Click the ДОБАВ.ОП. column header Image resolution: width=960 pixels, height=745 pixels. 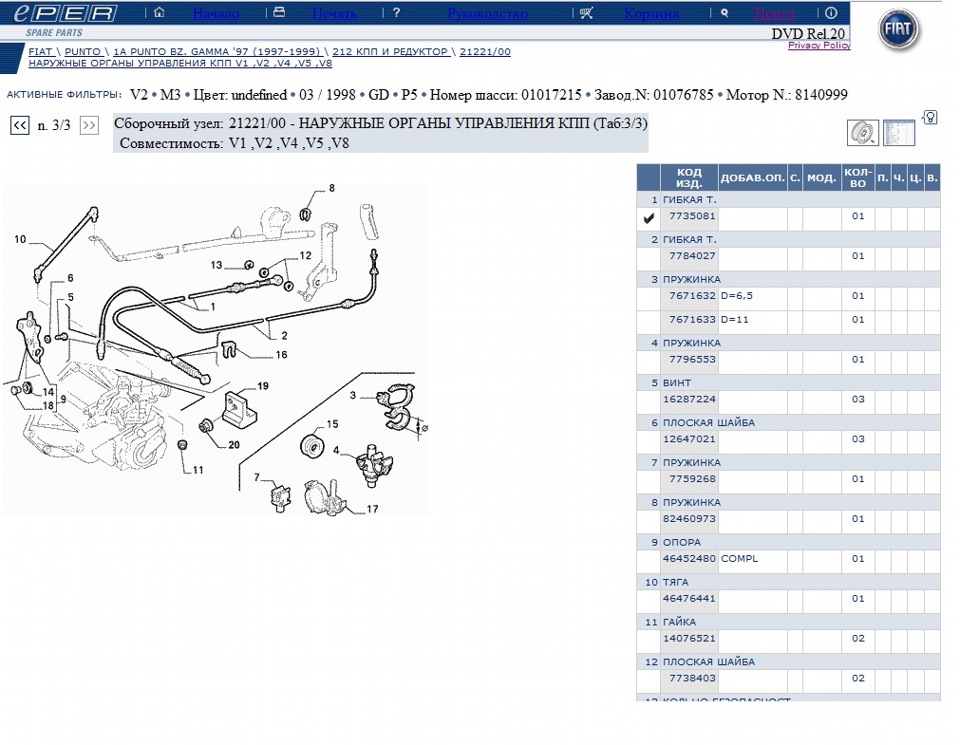coord(752,178)
